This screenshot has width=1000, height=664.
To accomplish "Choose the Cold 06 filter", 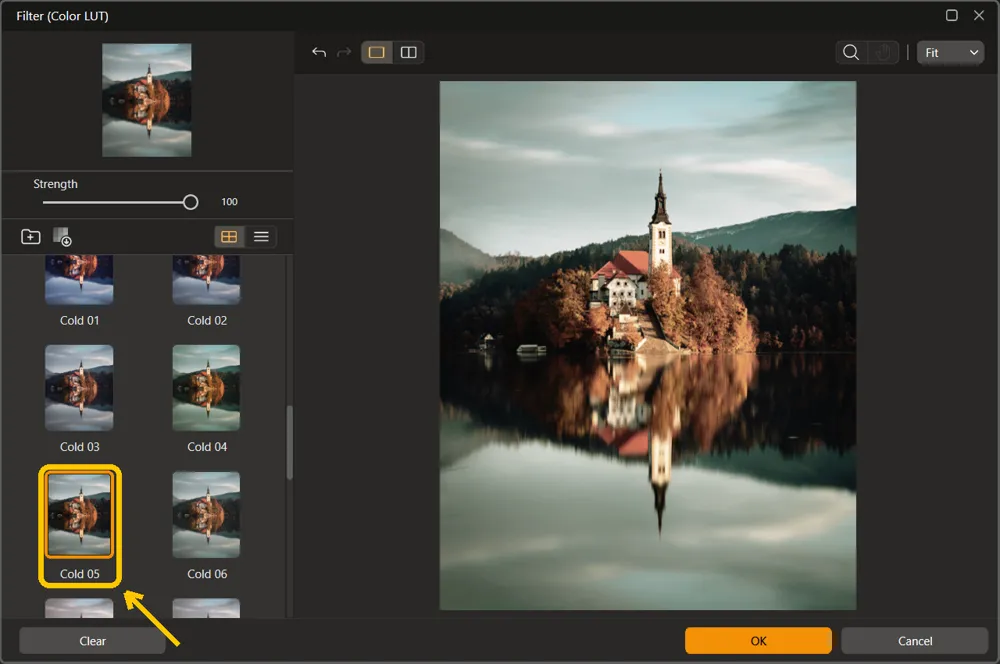I will pos(206,515).
